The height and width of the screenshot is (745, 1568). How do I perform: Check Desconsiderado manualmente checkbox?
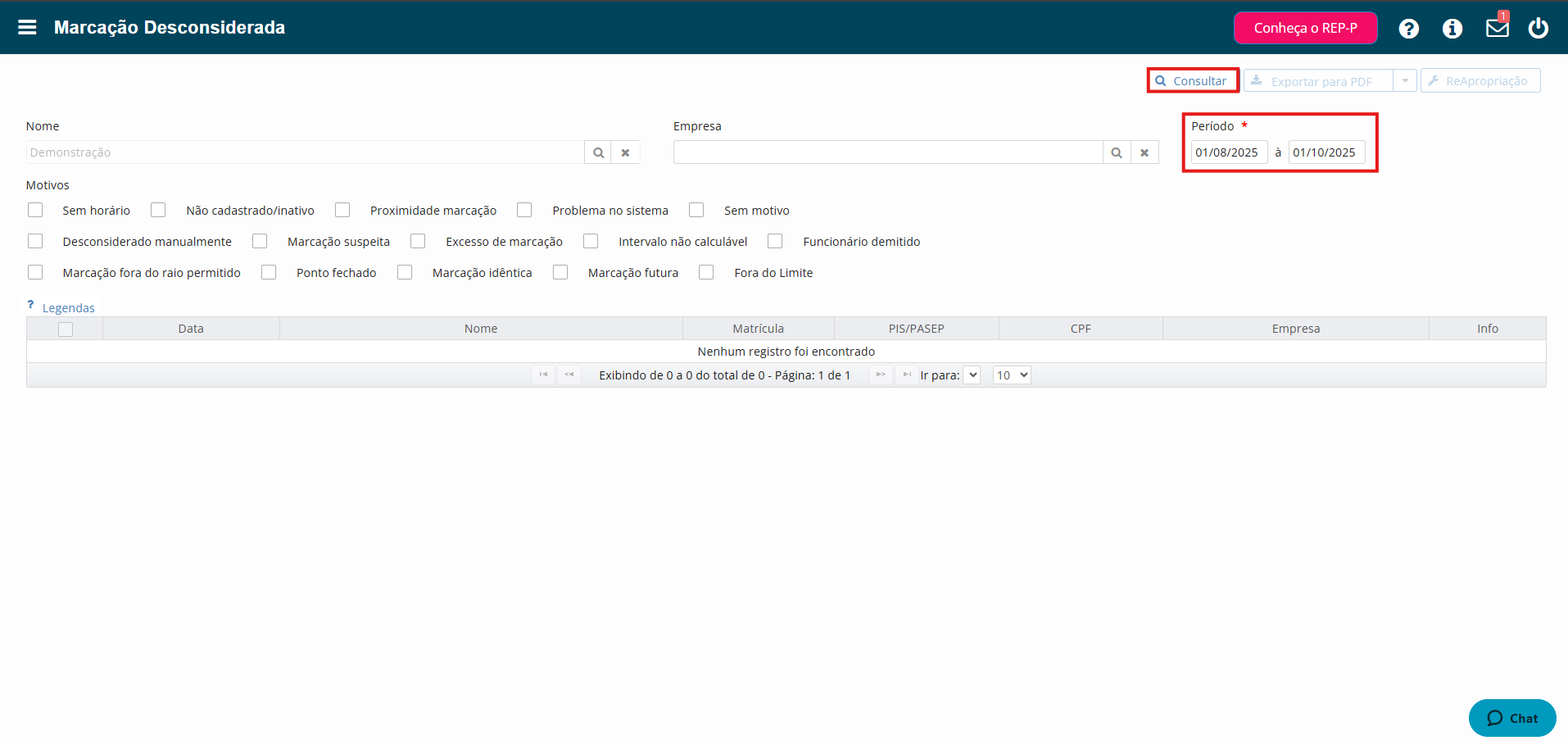point(35,241)
